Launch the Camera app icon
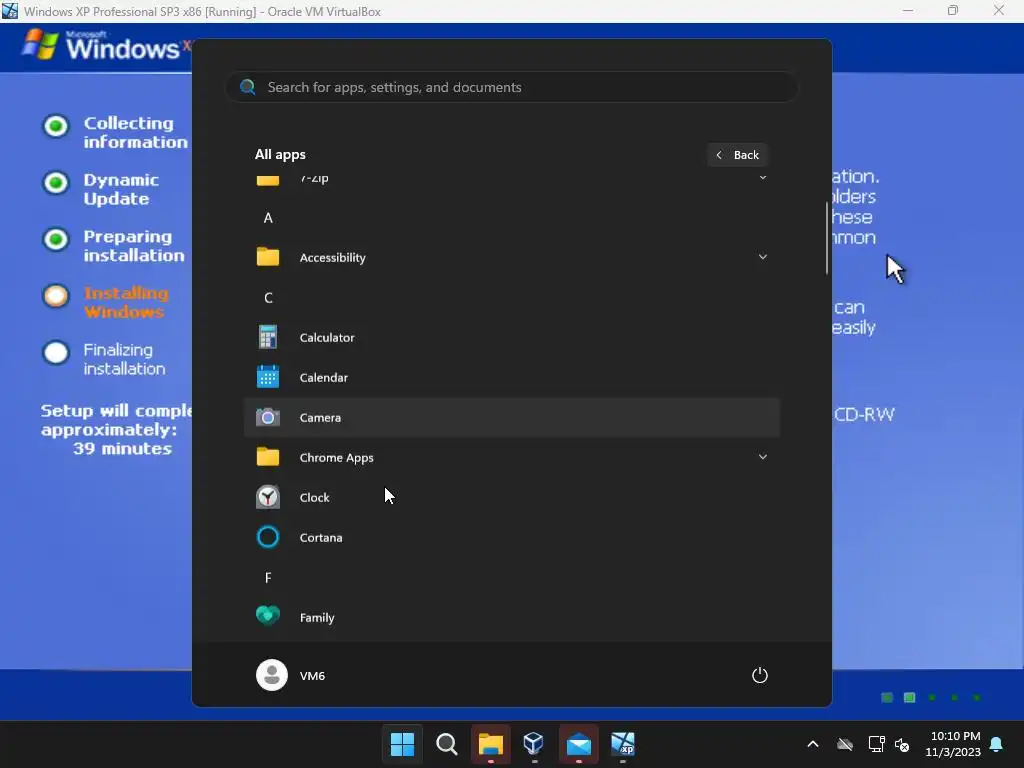The image size is (1024, 768). point(268,417)
